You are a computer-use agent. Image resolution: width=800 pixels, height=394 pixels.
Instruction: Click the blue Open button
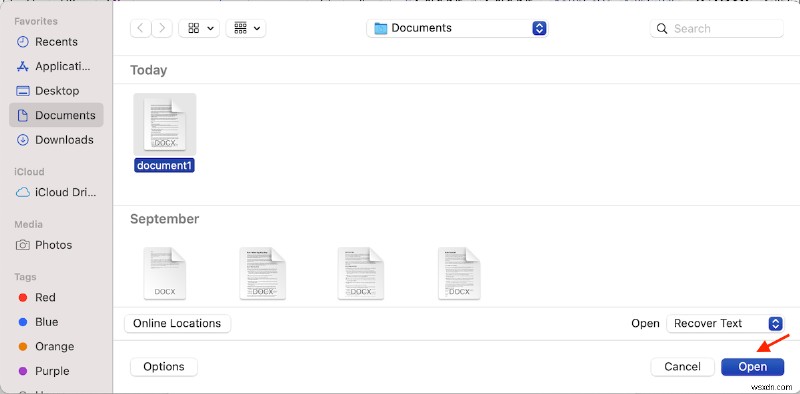point(753,366)
